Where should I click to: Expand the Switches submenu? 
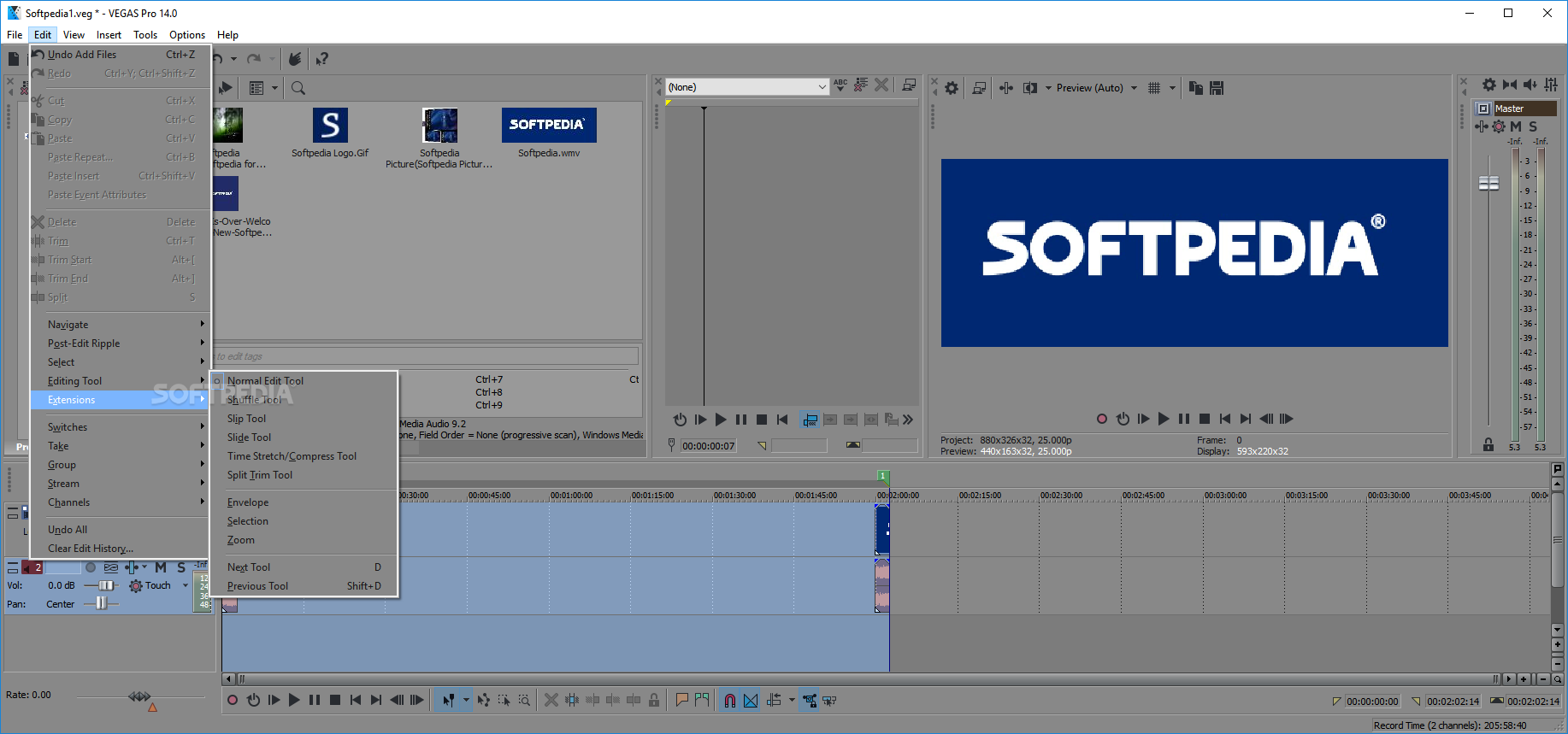coord(120,427)
